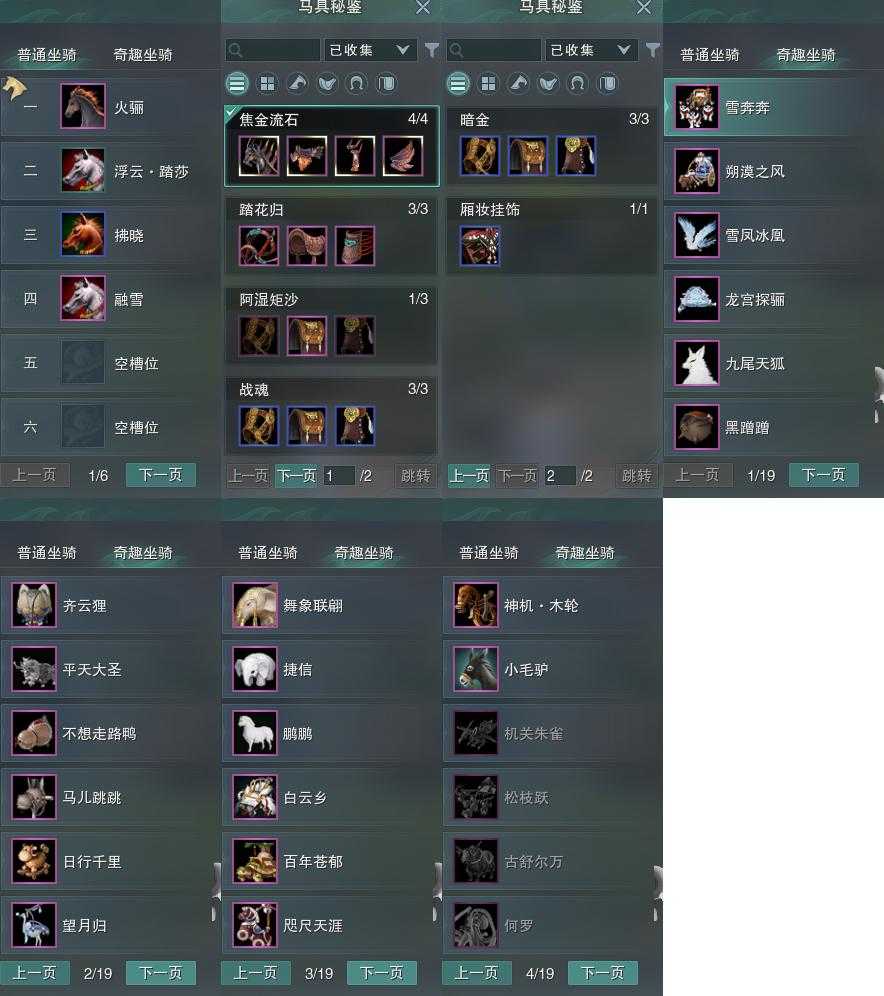Screen dimensions: 884x996
Task: Click page number field showing 1 of 2
Action: pos(338,475)
